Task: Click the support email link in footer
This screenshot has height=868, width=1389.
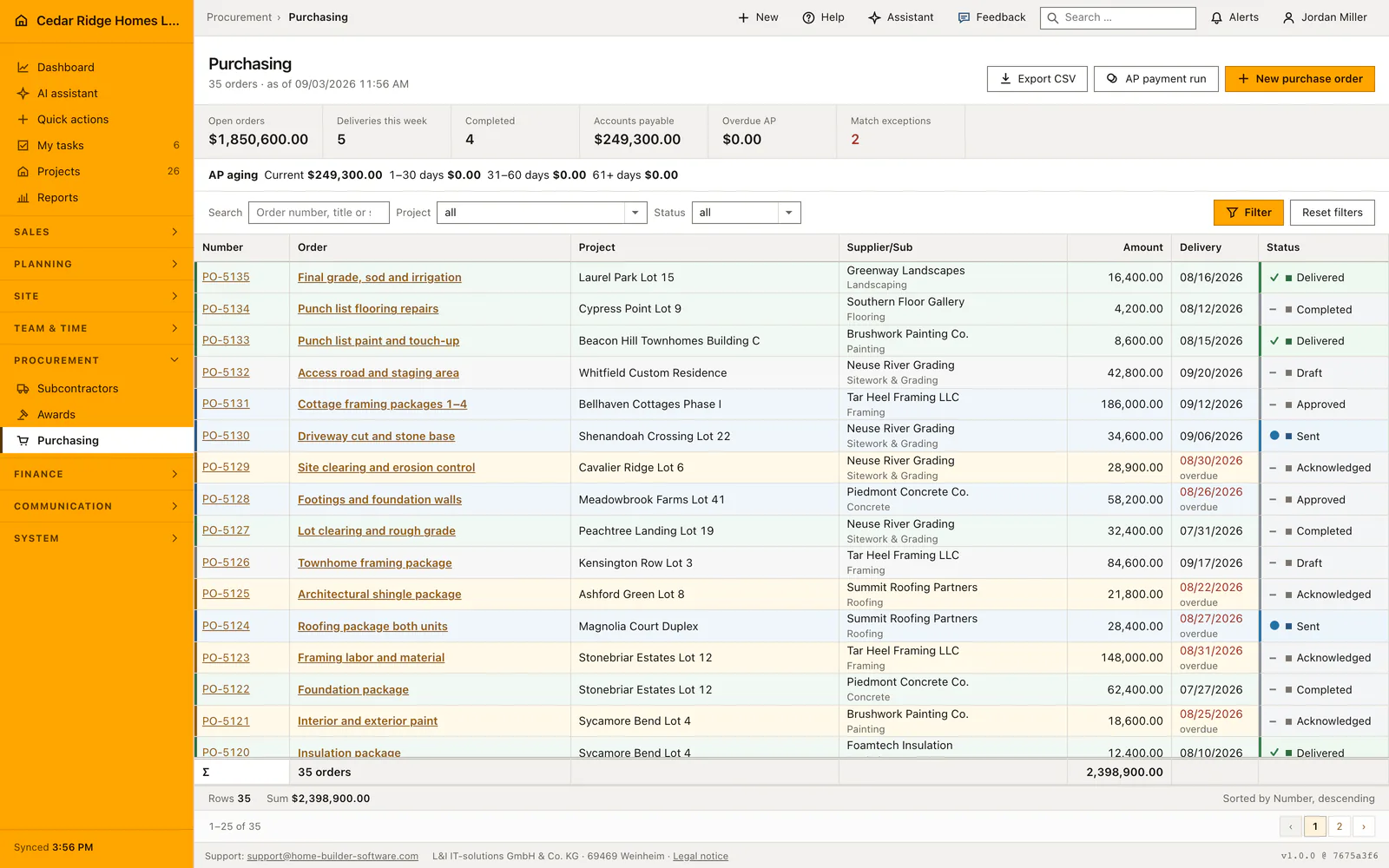Action: click(332, 857)
